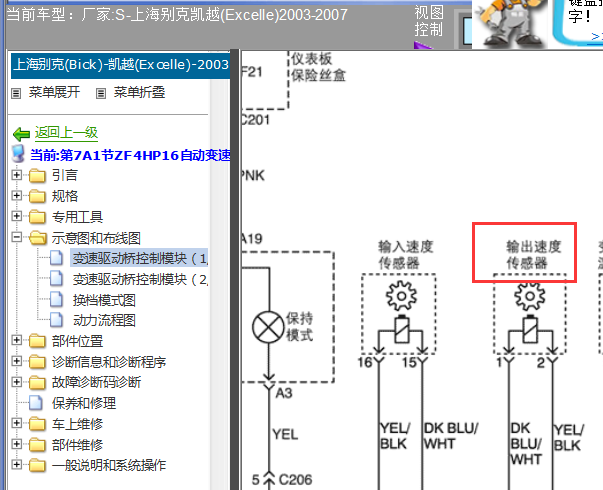Select the 故障诊断码诊断 folder icon

37,382
